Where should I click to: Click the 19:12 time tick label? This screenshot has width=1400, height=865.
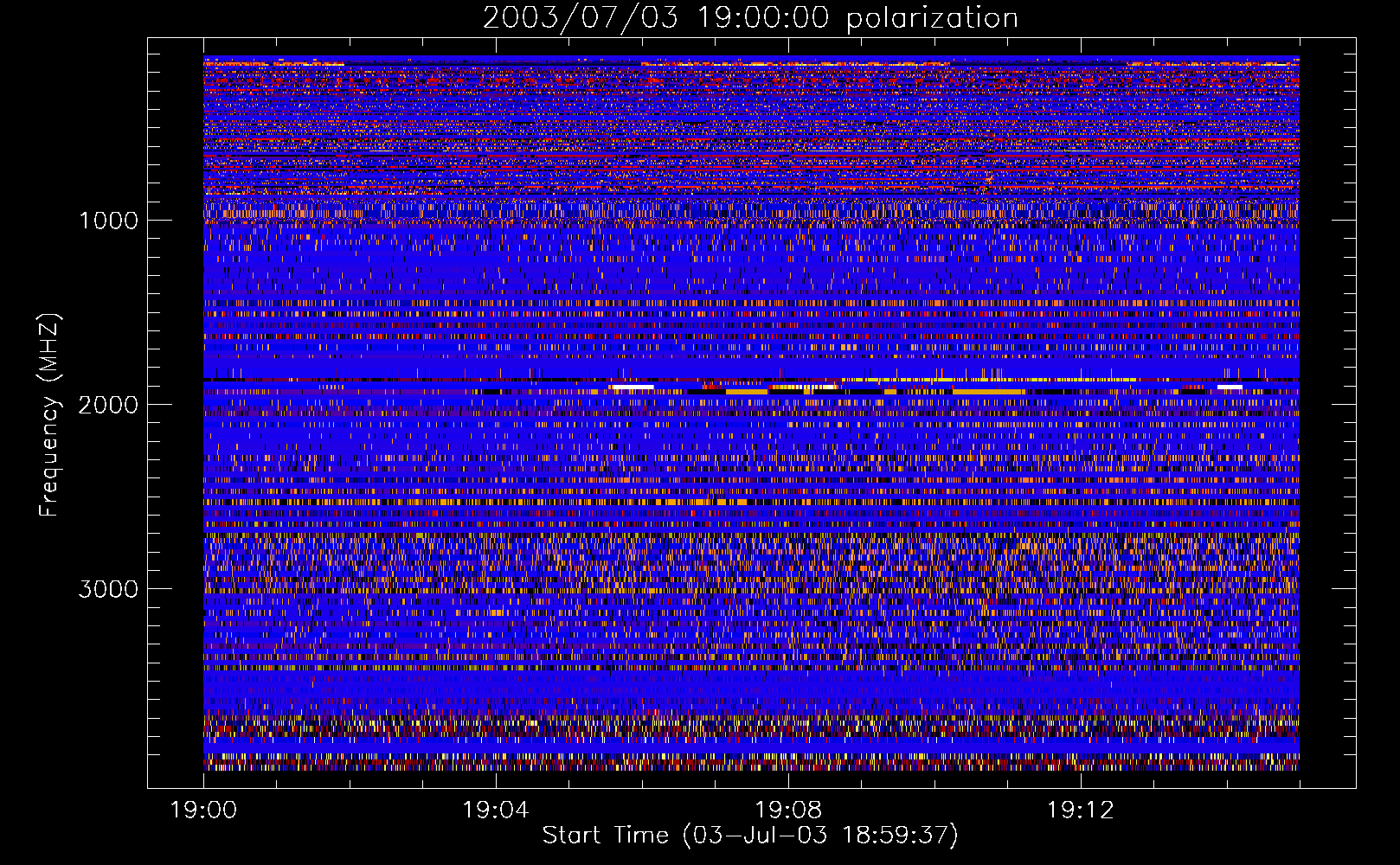click(x=1080, y=810)
